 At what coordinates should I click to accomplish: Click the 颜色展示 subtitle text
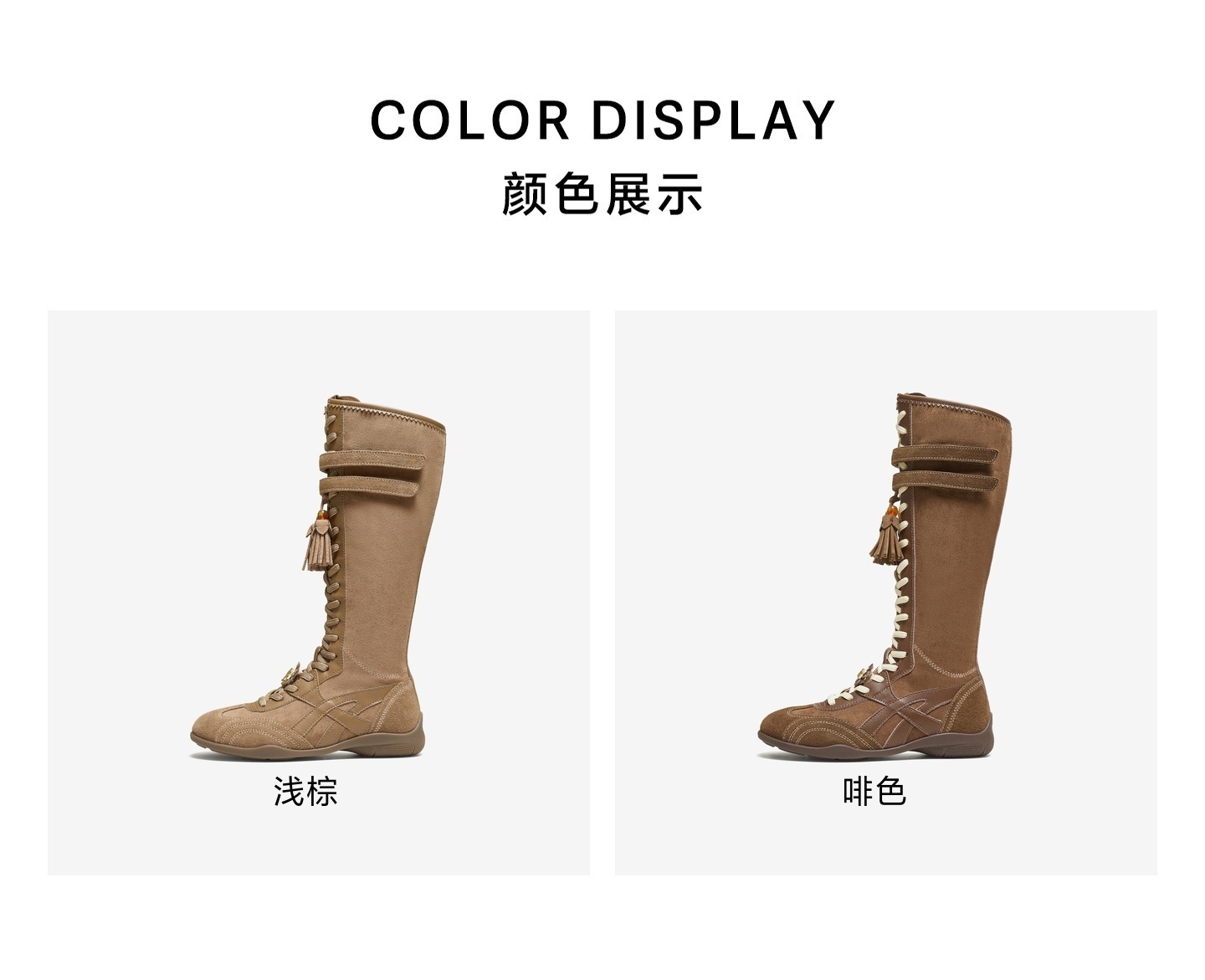[602, 193]
